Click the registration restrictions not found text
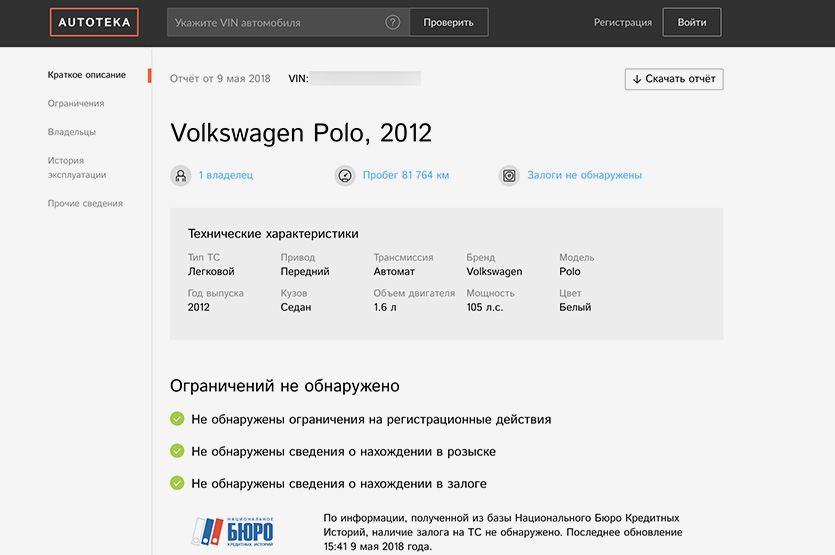This screenshot has height=555, width=835. point(371,420)
